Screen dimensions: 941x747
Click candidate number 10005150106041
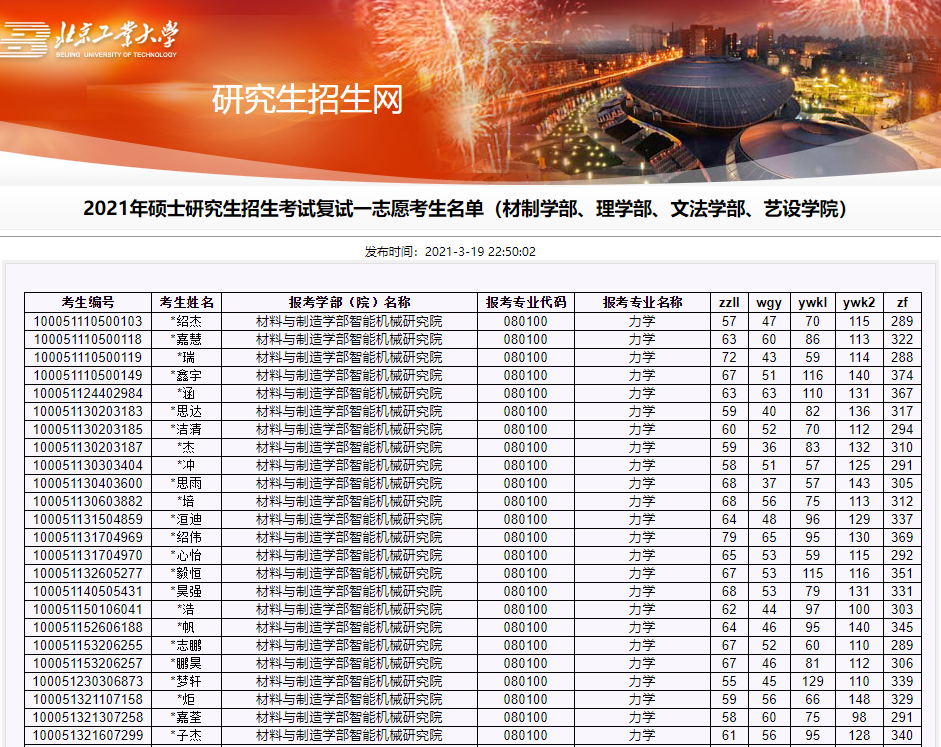coord(88,610)
